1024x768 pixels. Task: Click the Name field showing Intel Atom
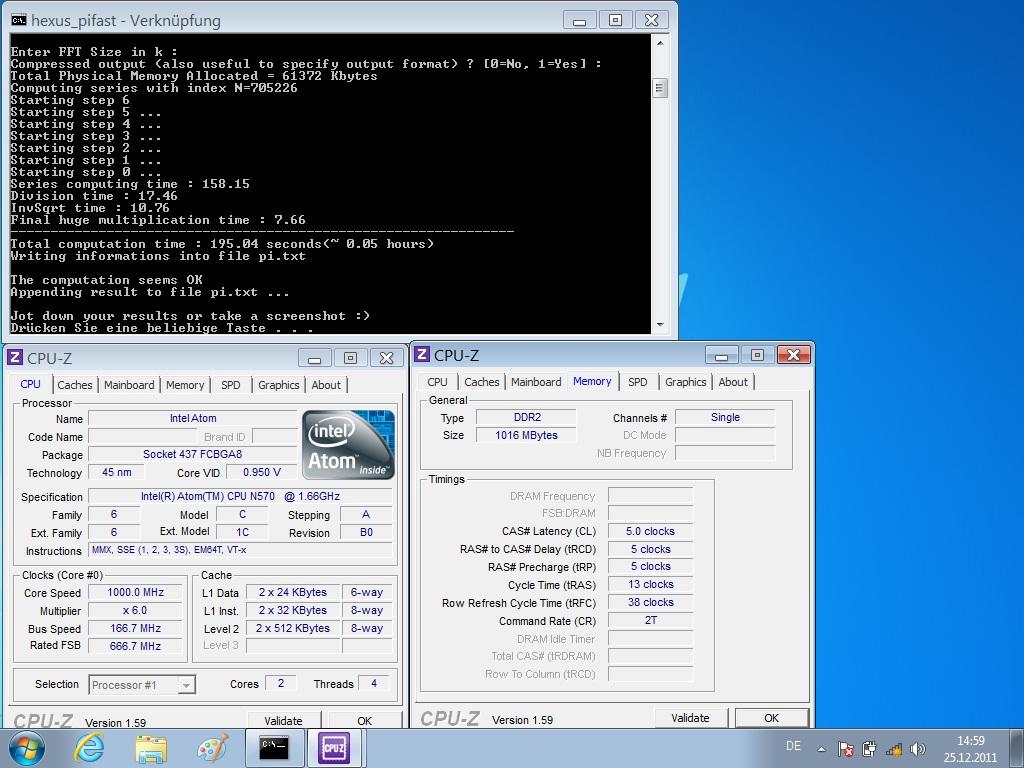193,419
